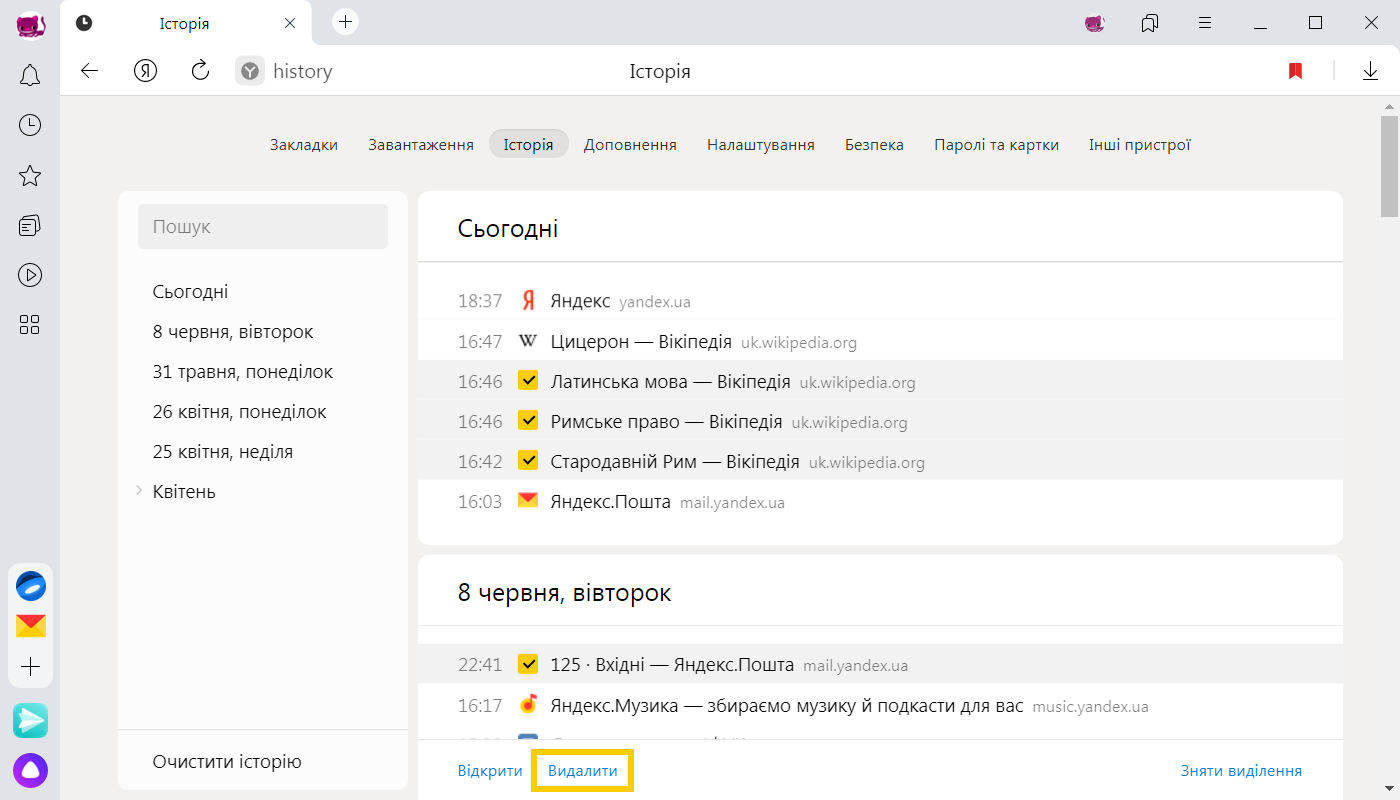Launch Alice voice assistant icon
1400x800 pixels.
(31, 770)
